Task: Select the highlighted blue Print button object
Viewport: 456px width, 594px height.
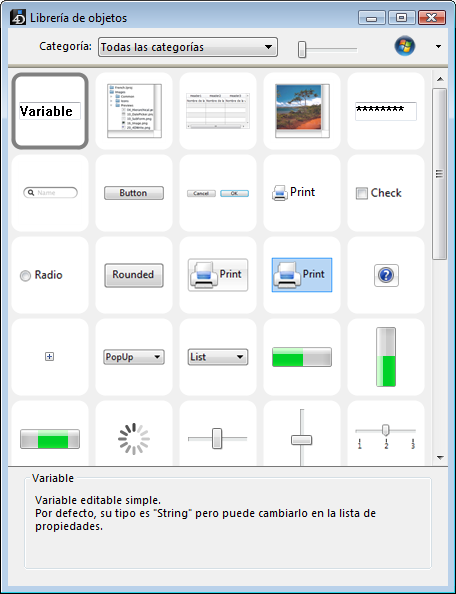Action: (302, 275)
